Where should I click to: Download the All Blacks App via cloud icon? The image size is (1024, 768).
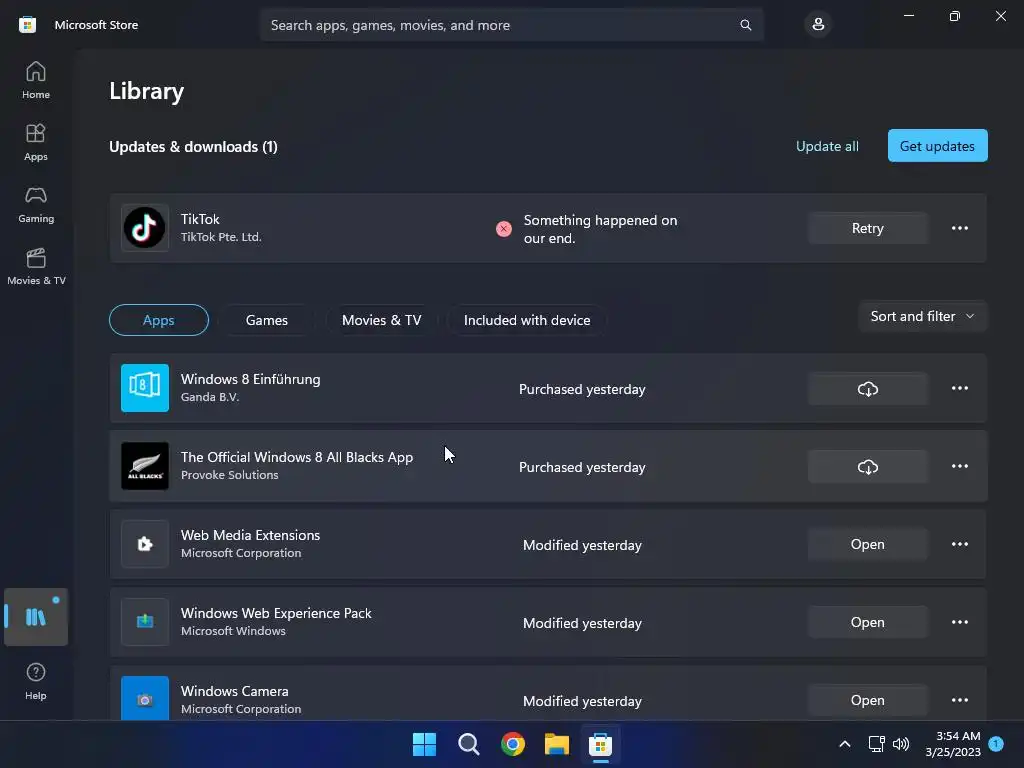[x=867, y=466]
